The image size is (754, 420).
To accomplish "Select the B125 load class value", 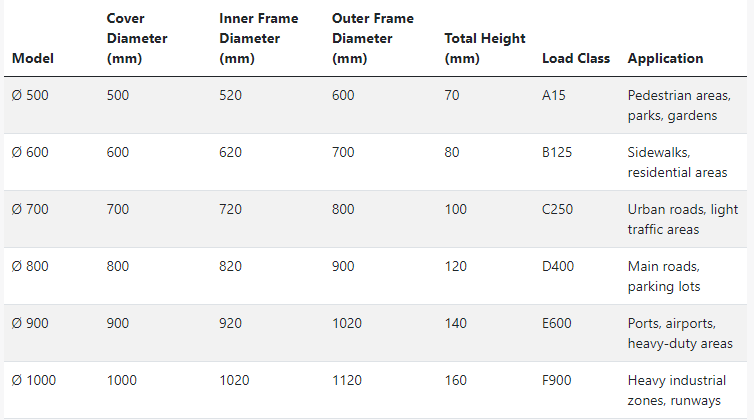I will [x=557, y=153].
